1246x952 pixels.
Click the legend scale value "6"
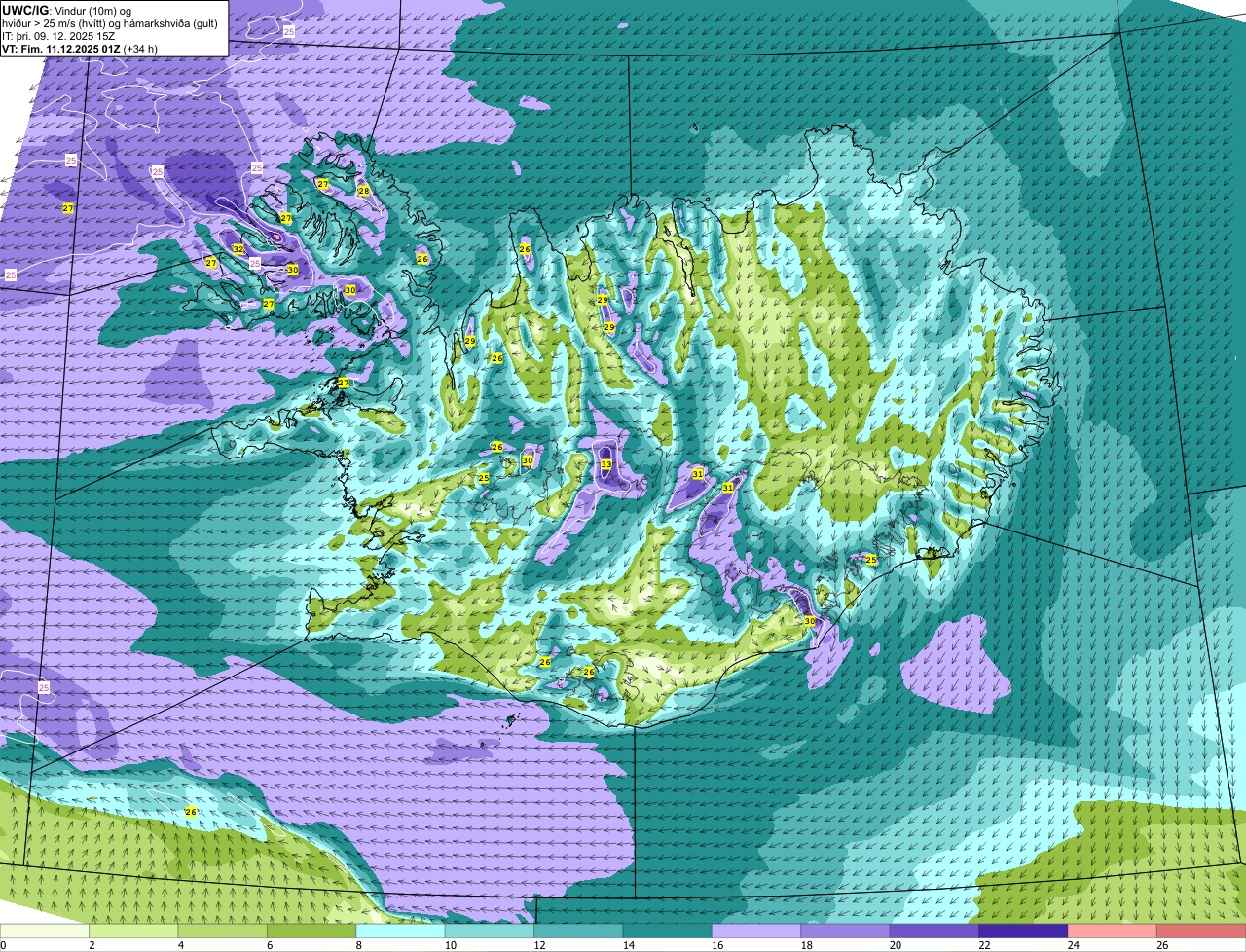(268, 945)
